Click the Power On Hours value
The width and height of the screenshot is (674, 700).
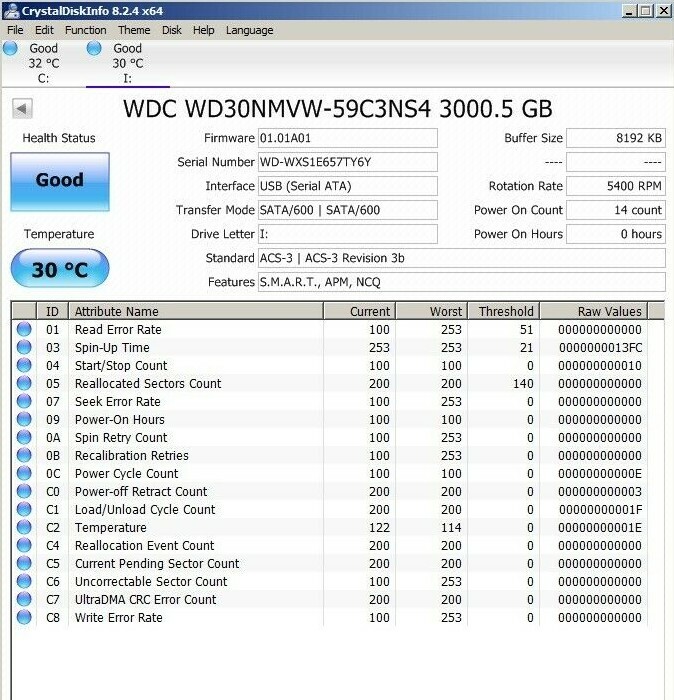point(616,234)
